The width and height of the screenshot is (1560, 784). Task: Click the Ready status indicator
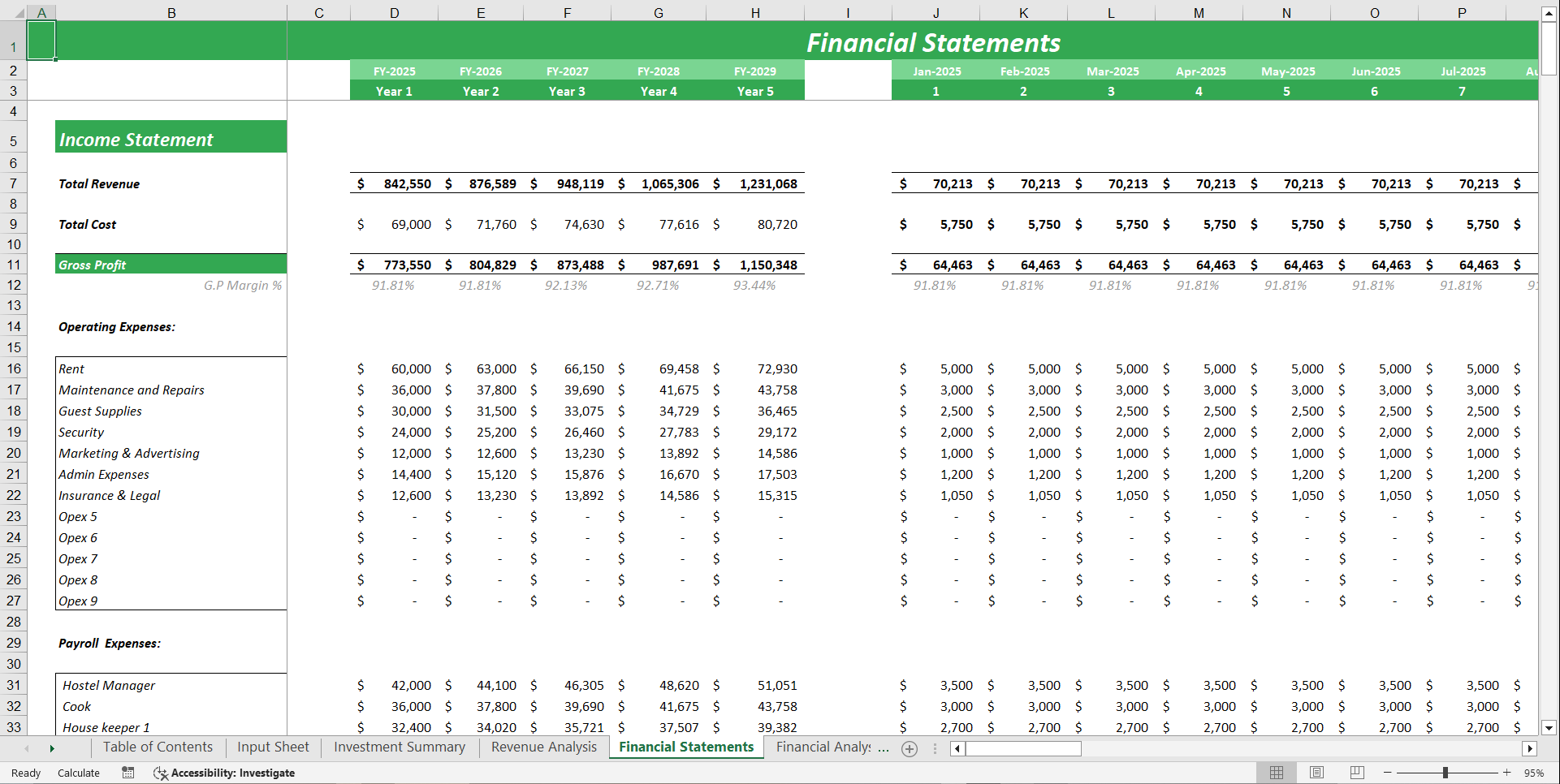pyautogui.click(x=24, y=773)
